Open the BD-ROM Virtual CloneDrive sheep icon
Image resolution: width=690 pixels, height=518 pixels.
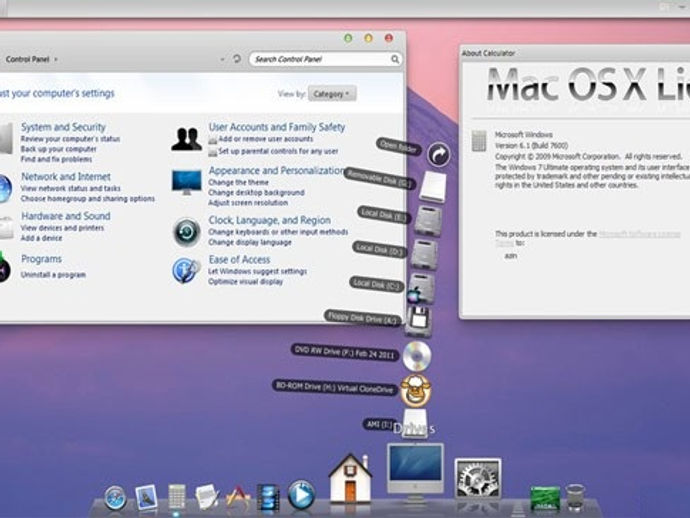[x=415, y=390]
